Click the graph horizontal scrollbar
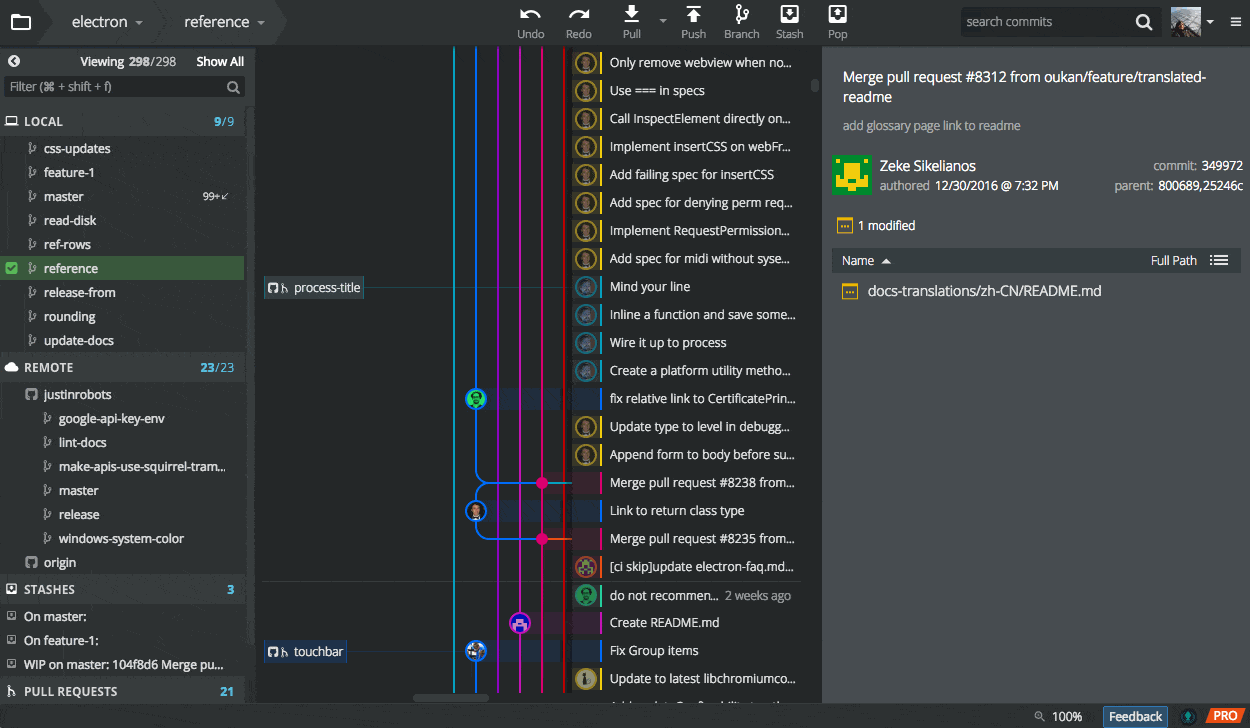The height and width of the screenshot is (728, 1250). (451, 697)
